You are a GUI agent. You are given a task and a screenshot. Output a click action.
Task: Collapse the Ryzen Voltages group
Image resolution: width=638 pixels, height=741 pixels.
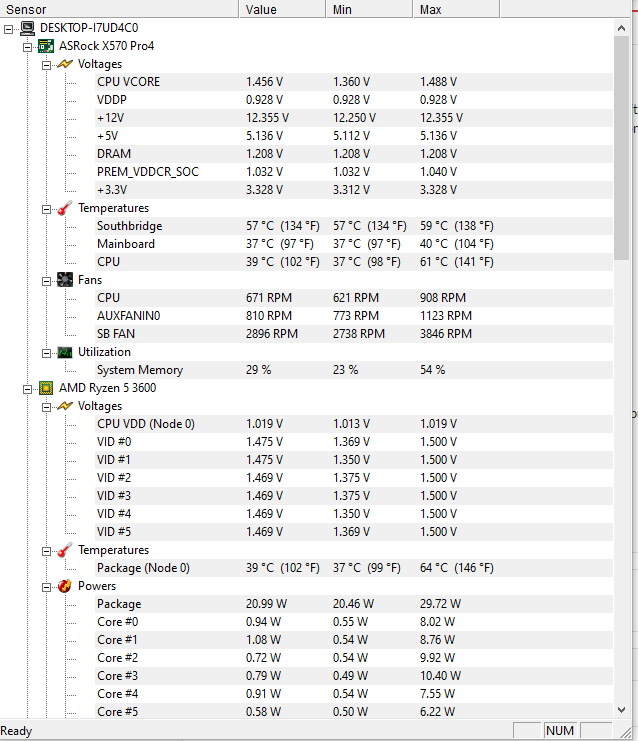[x=46, y=407]
